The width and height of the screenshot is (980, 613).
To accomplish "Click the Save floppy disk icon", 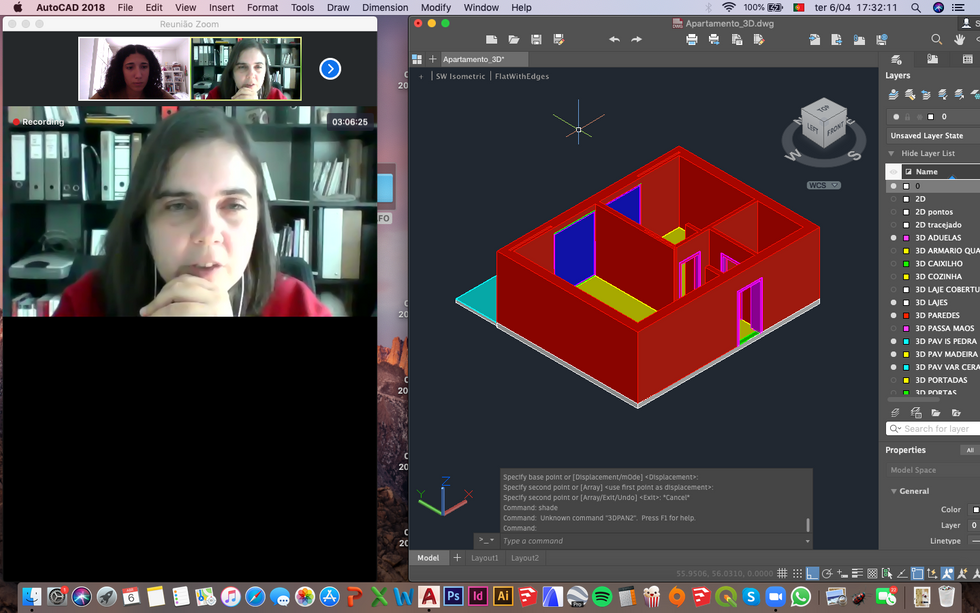I will pyautogui.click(x=536, y=39).
